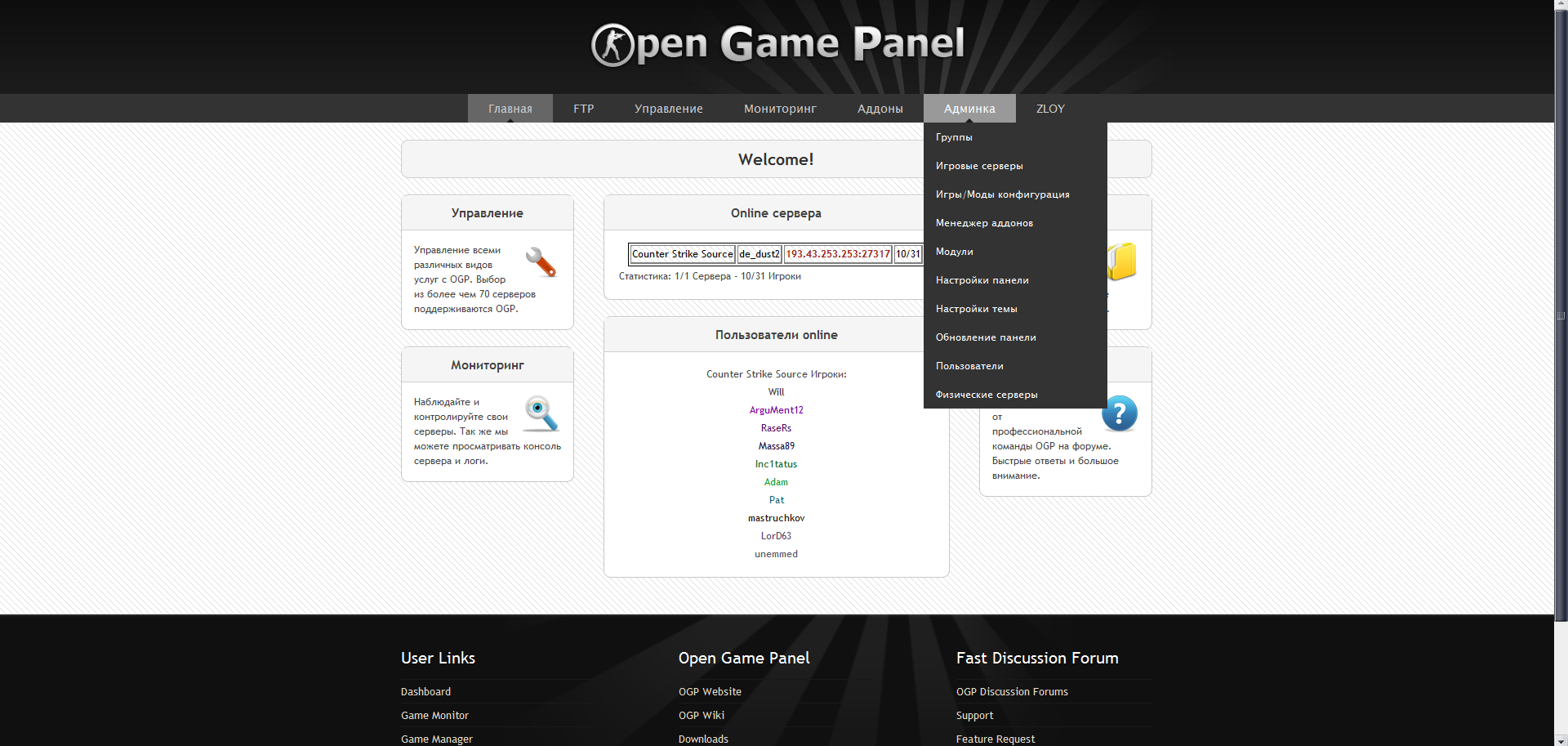Click the yellow folder icon

point(1122,261)
